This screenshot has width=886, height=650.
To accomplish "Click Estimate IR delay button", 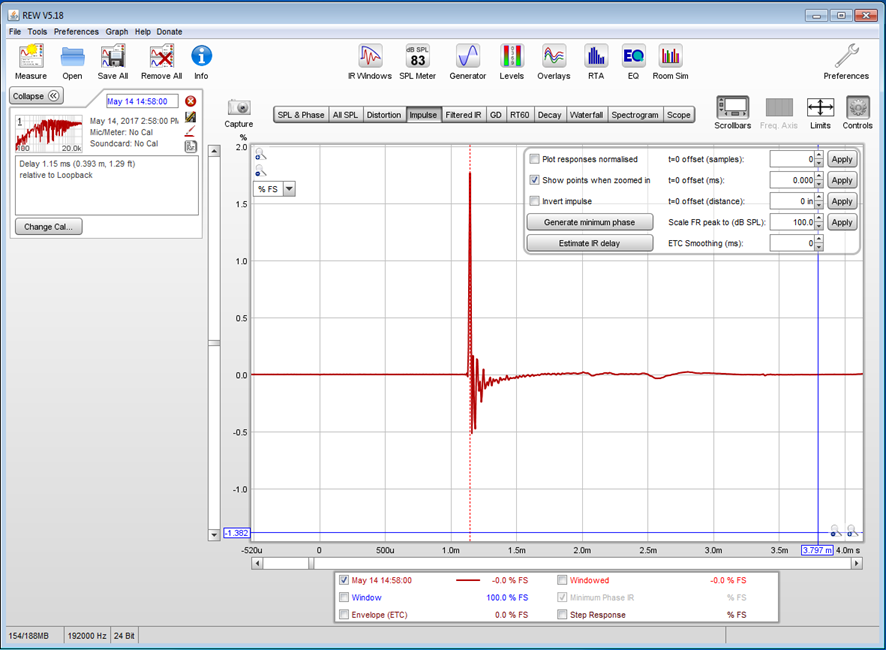I will tap(589, 243).
